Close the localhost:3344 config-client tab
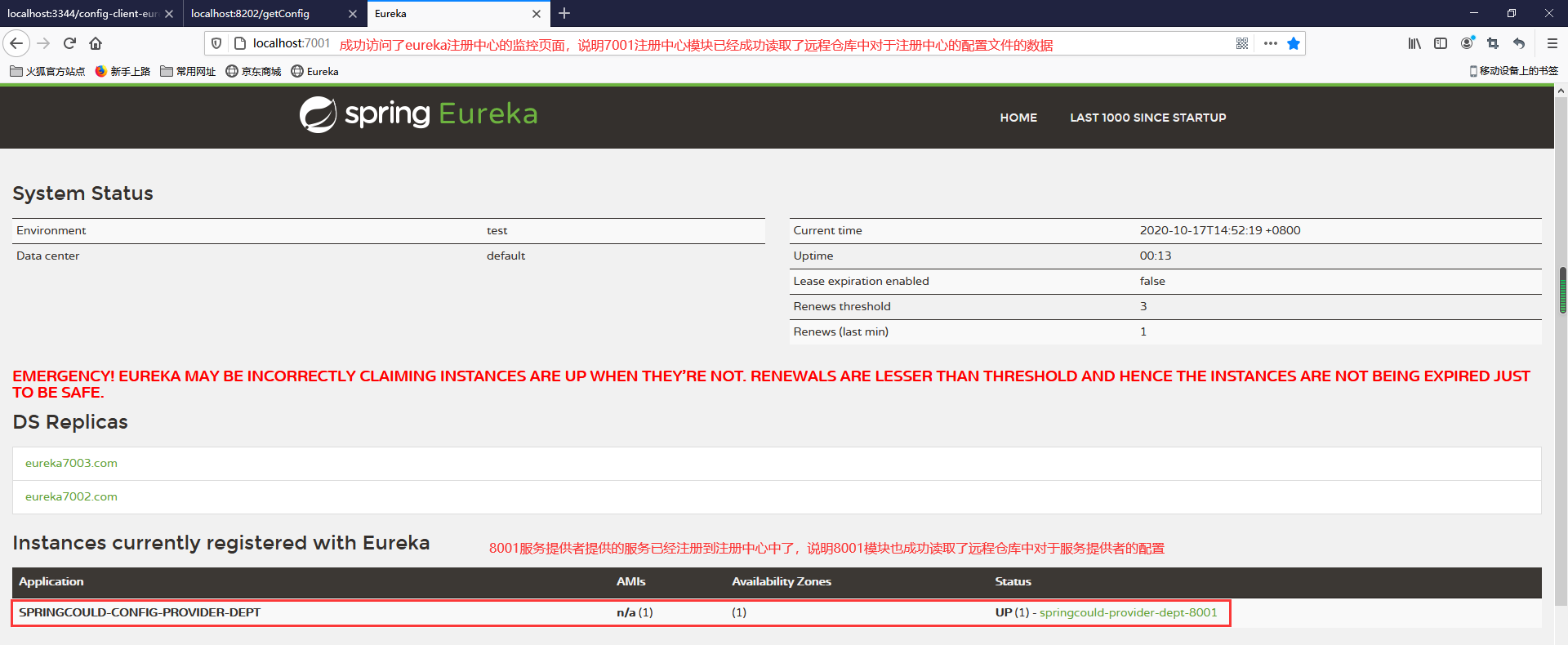 pyautogui.click(x=169, y=14)
